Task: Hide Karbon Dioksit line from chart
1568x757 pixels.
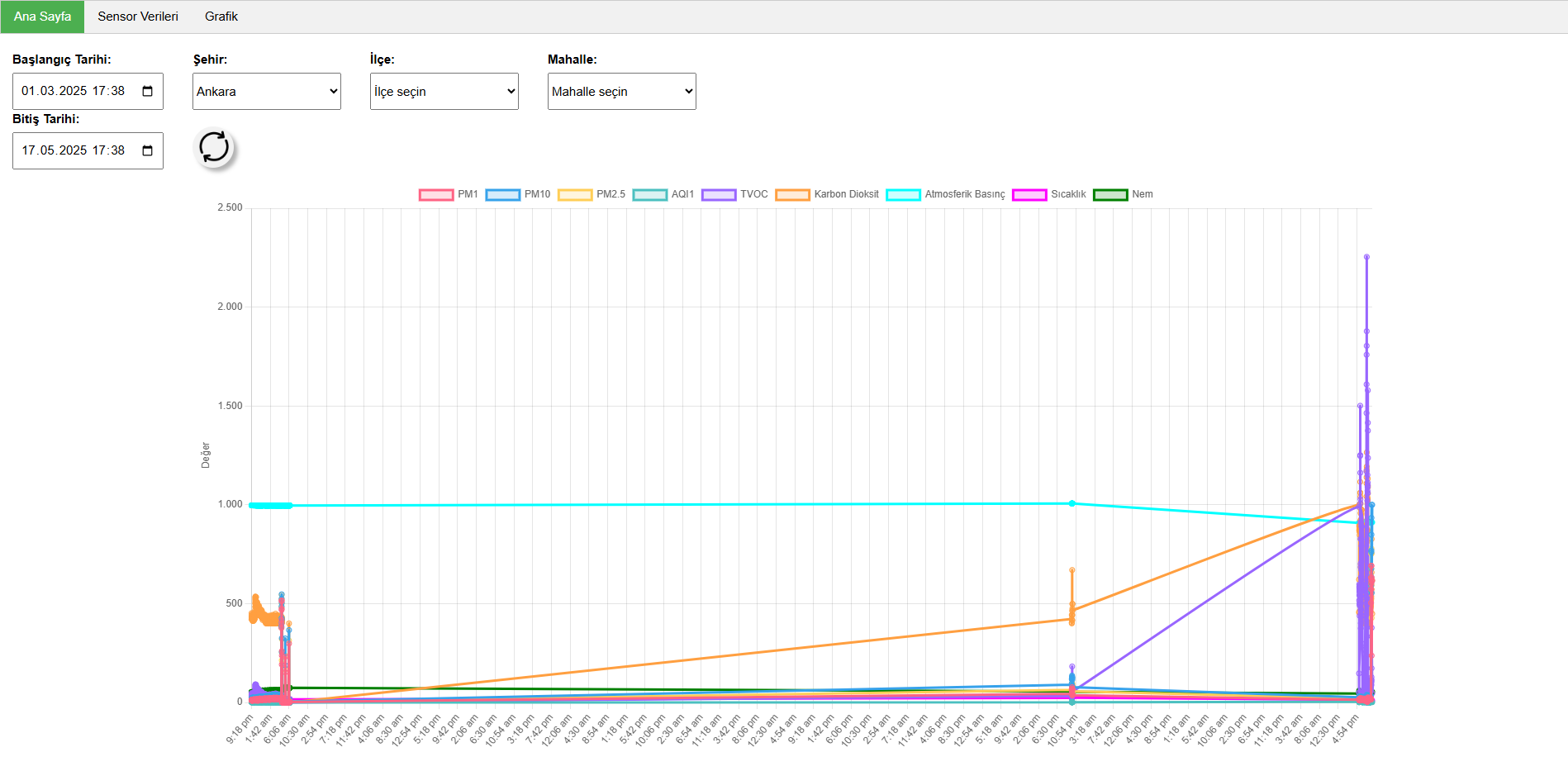Action: 828,194
